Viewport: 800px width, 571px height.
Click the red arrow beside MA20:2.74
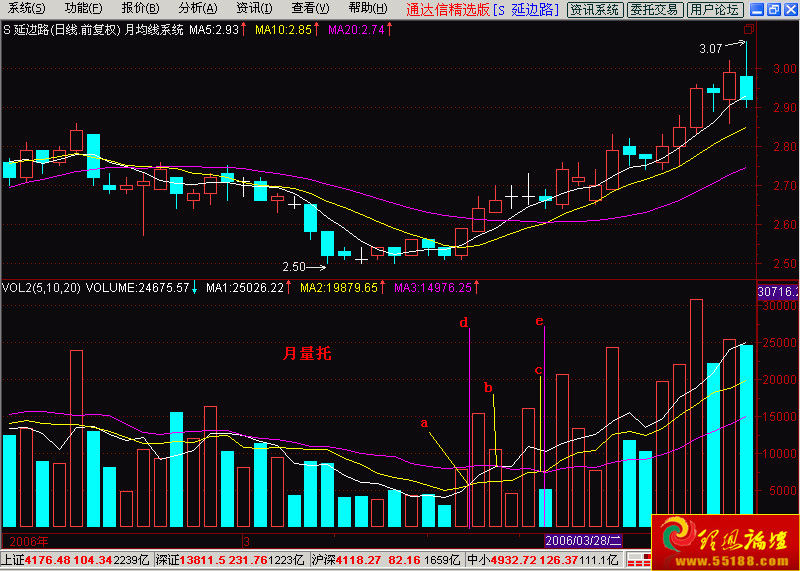388,29
